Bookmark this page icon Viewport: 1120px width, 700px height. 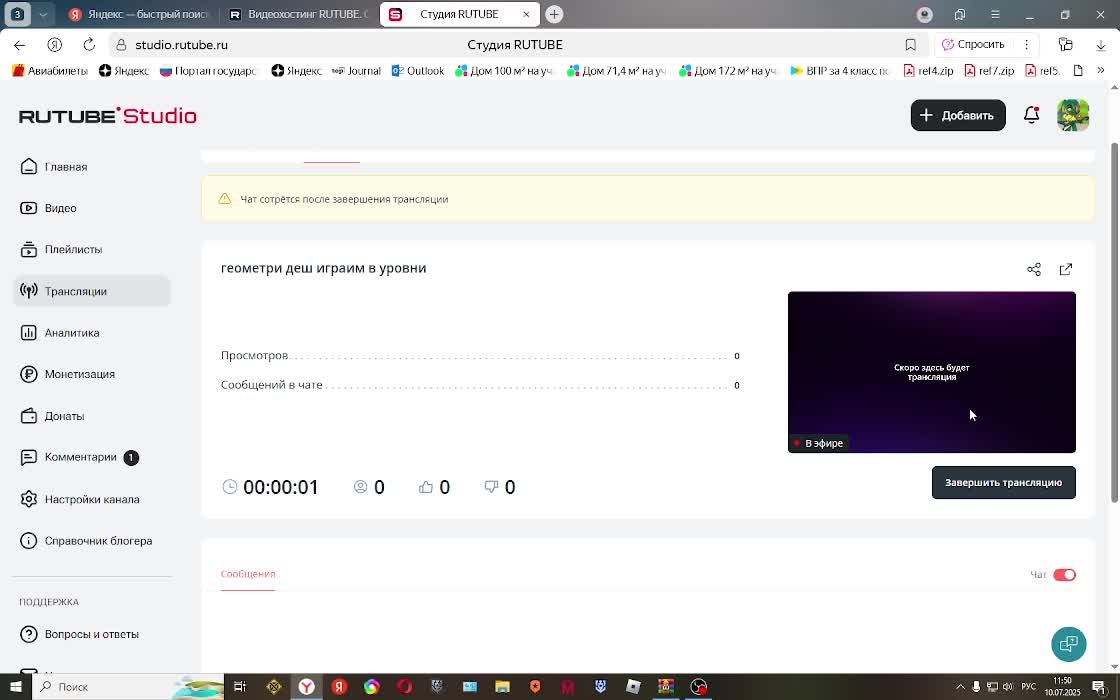click(911, 45)
